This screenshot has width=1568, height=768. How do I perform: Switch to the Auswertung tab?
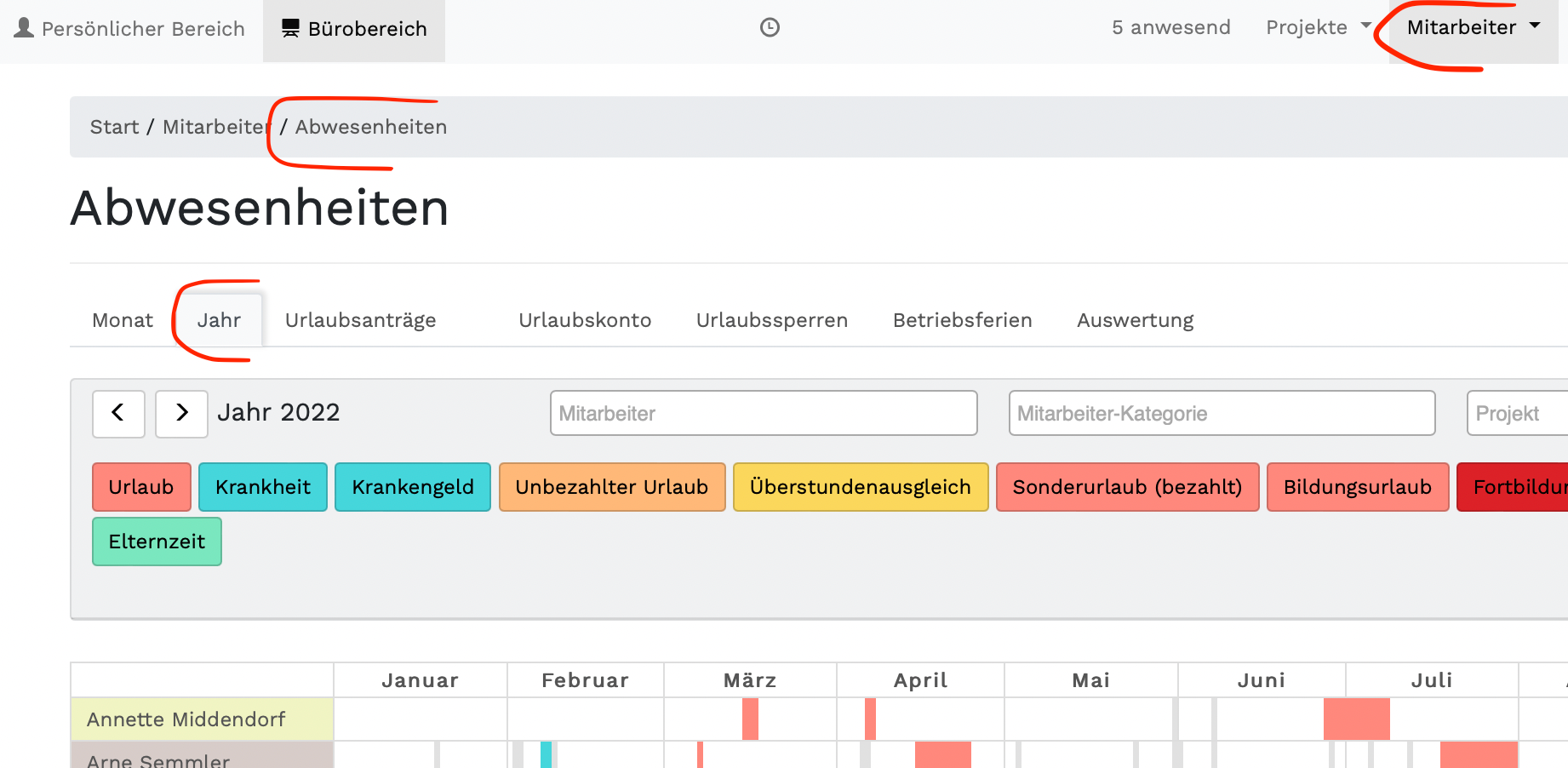(x=1135, y=320)
